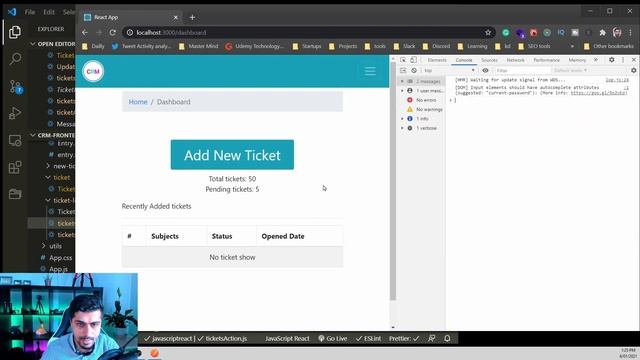The height and width of the screenshot is (360, 640).
Task: Open Default levels log dropdown
Action: [570, 70]
